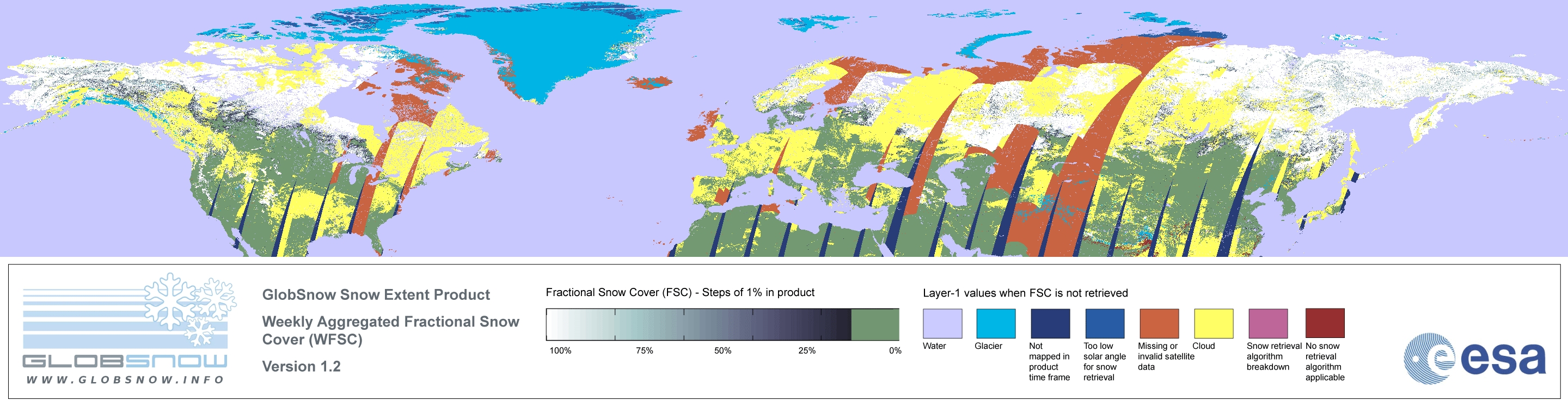Select the 'Too low solar angle' swatch
Viewport: 1568px width, 406px height.
tap(1105, 323)
